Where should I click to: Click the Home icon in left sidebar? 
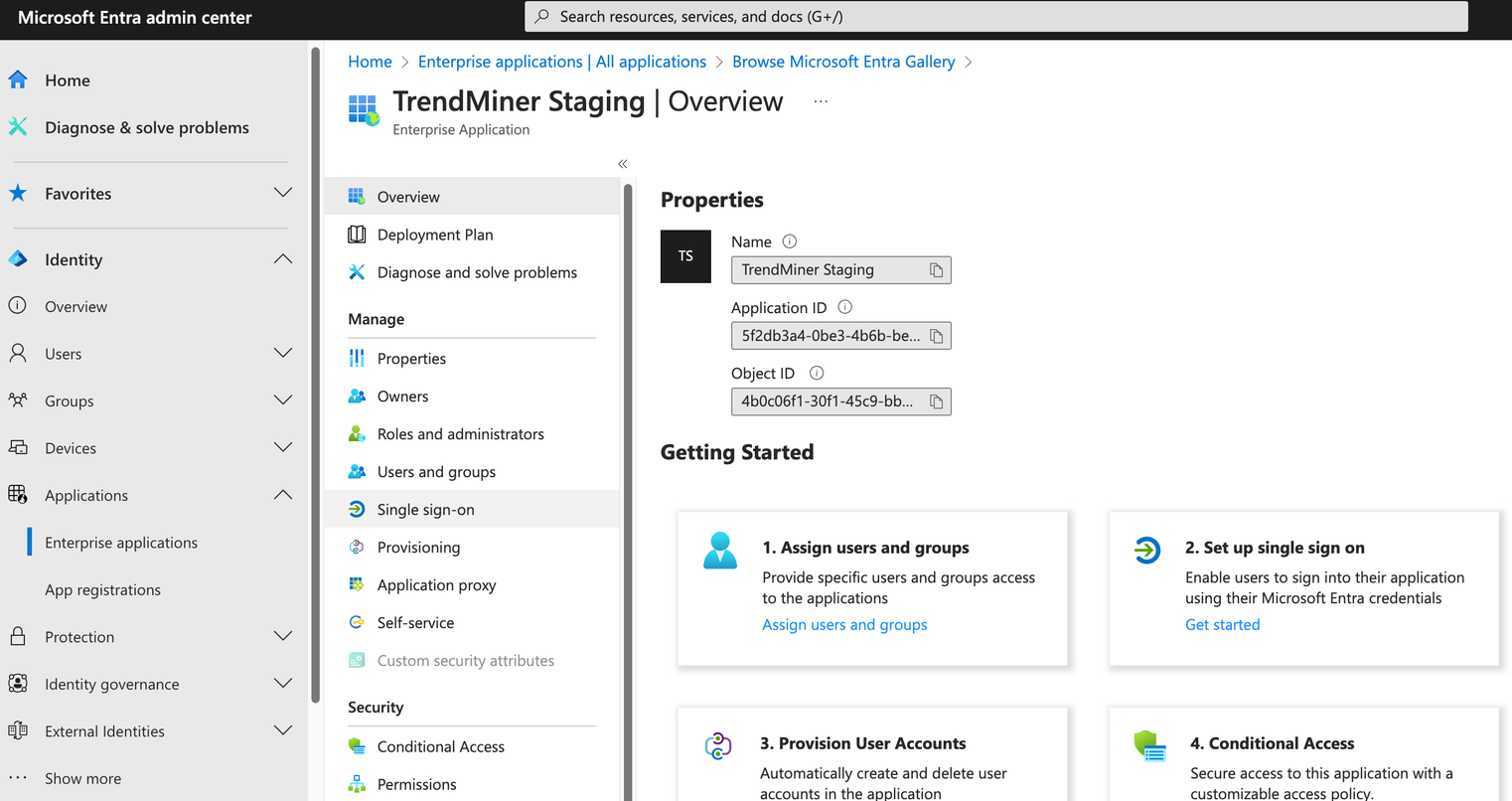coord(18,80)
